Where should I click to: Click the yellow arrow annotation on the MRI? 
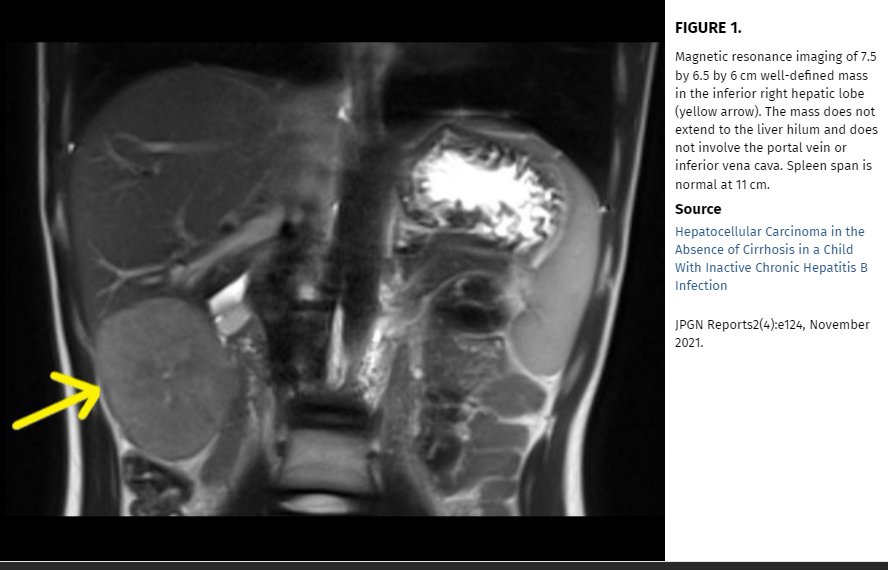pos(57,400)
